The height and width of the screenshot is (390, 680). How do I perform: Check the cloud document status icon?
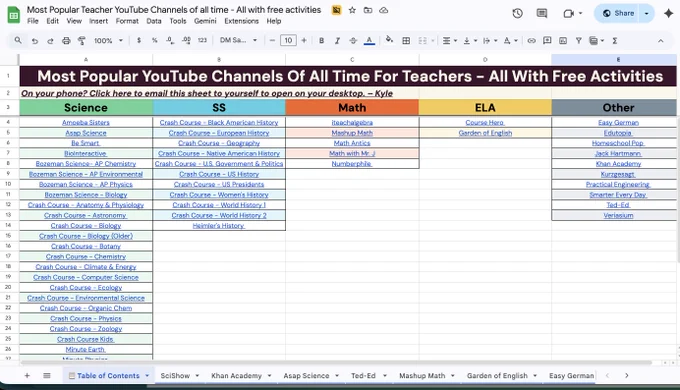(x=383, y=10)
